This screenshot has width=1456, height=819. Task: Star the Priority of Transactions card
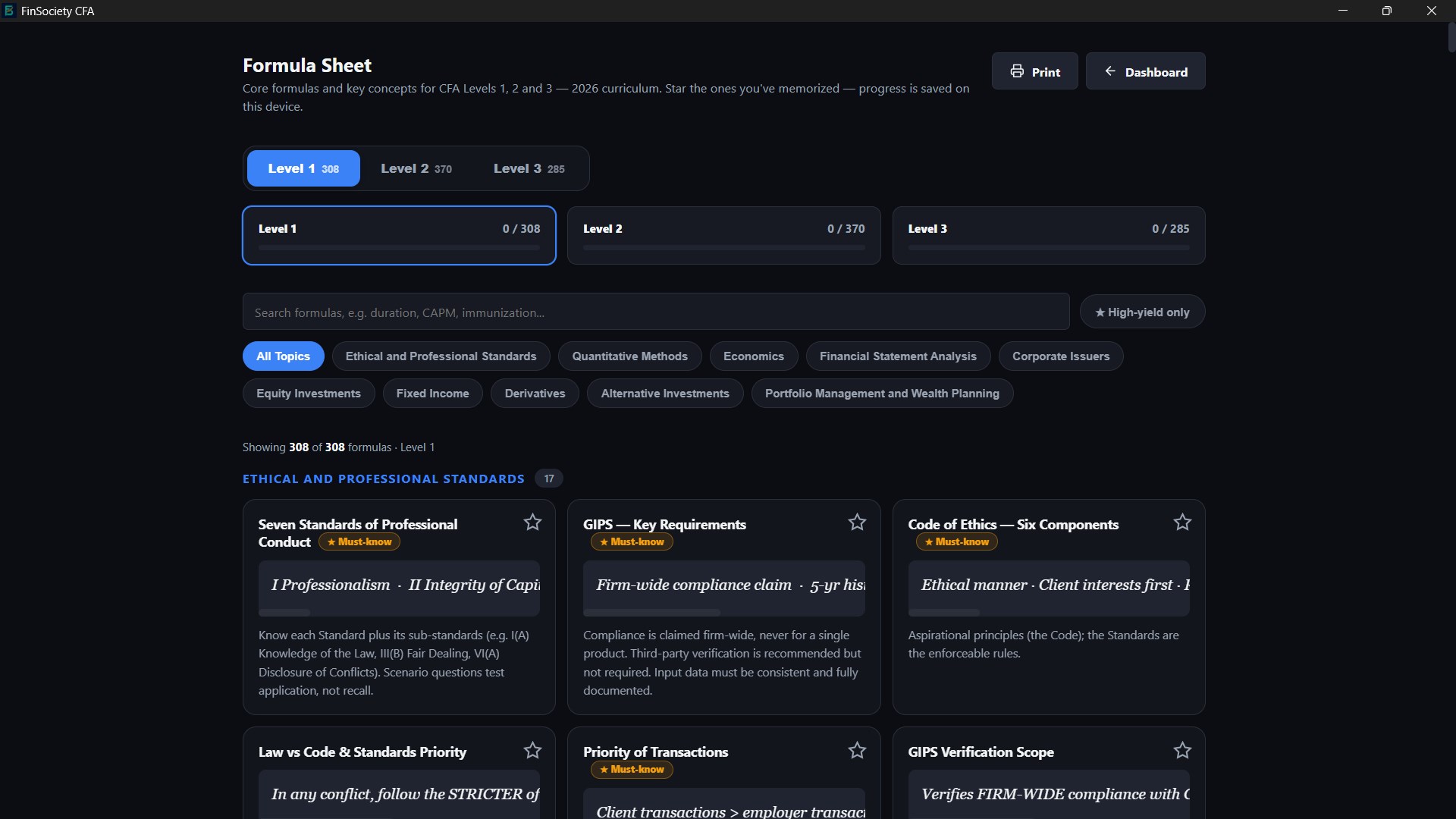click(x=857, y=751)
